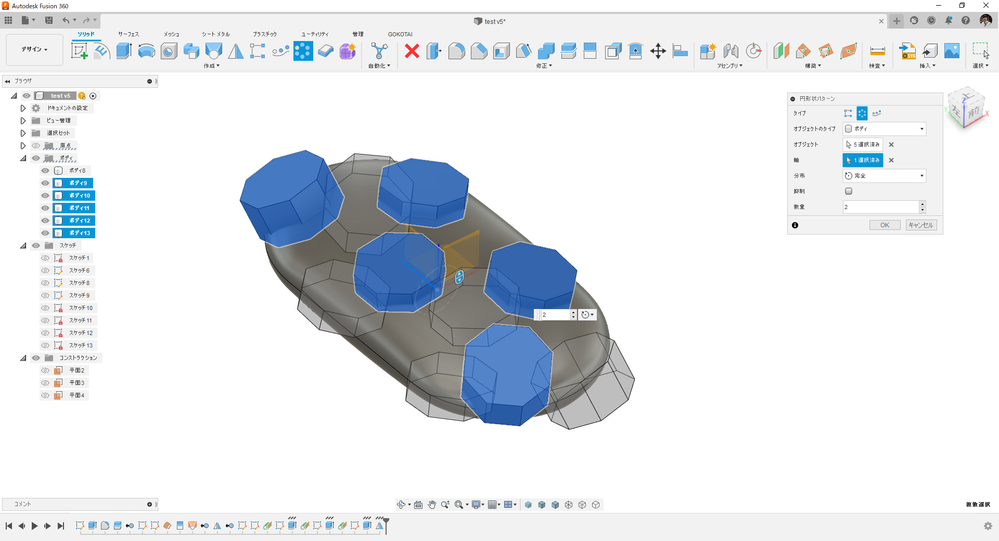Select the Extrude tool in toolbar
The height and width of the screenshot is (541, 999).
124,51
